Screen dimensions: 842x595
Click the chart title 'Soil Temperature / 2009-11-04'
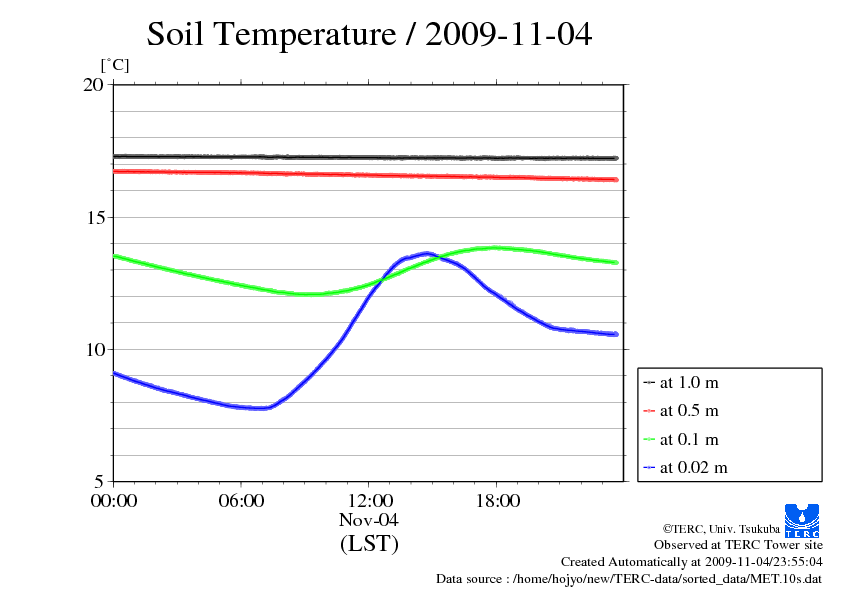pyautogui.click(x=369, y=34)
